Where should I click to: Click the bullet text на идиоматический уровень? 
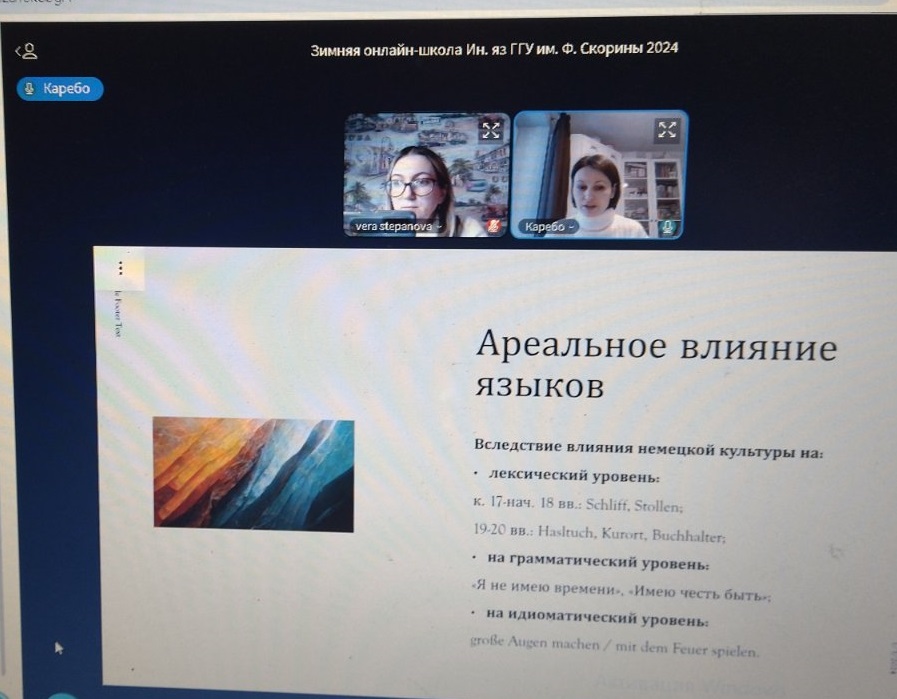coord(597,621)
